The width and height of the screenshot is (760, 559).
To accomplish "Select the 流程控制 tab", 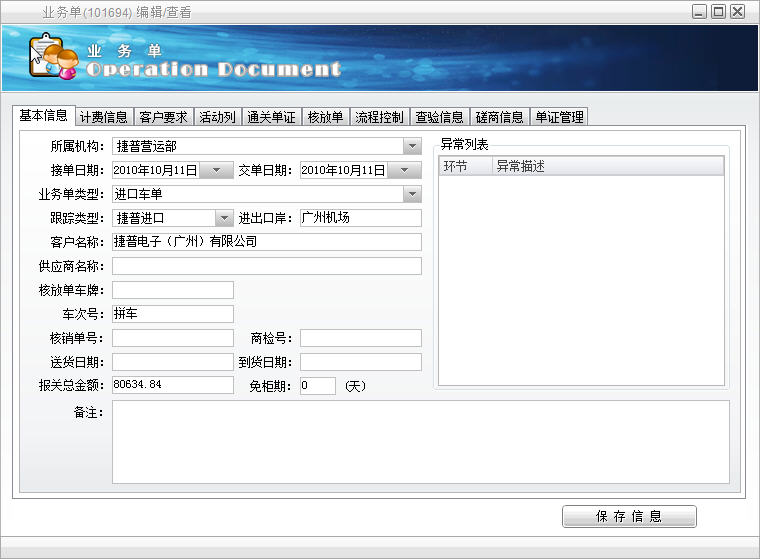I will click(x=379, y=117).
